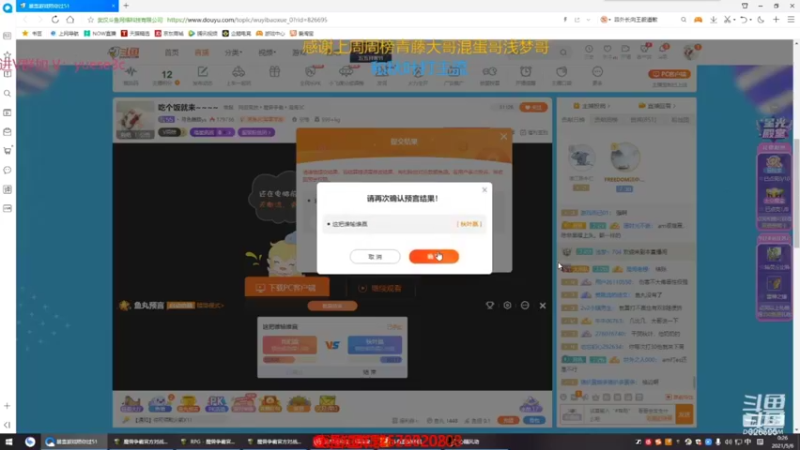Toggle browser night mode moon icon
The width and height of the screenshot is (800, 450).
(761, 19)
